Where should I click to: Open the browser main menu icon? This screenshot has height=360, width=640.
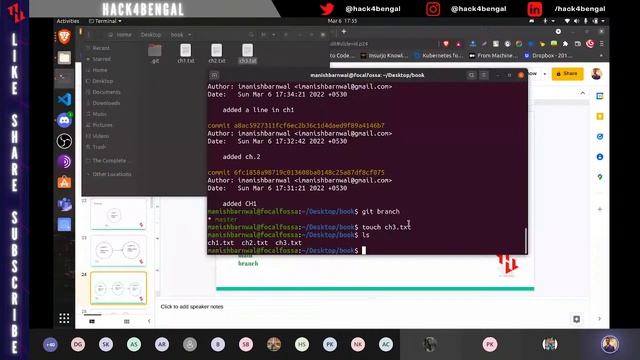point(601,44)
